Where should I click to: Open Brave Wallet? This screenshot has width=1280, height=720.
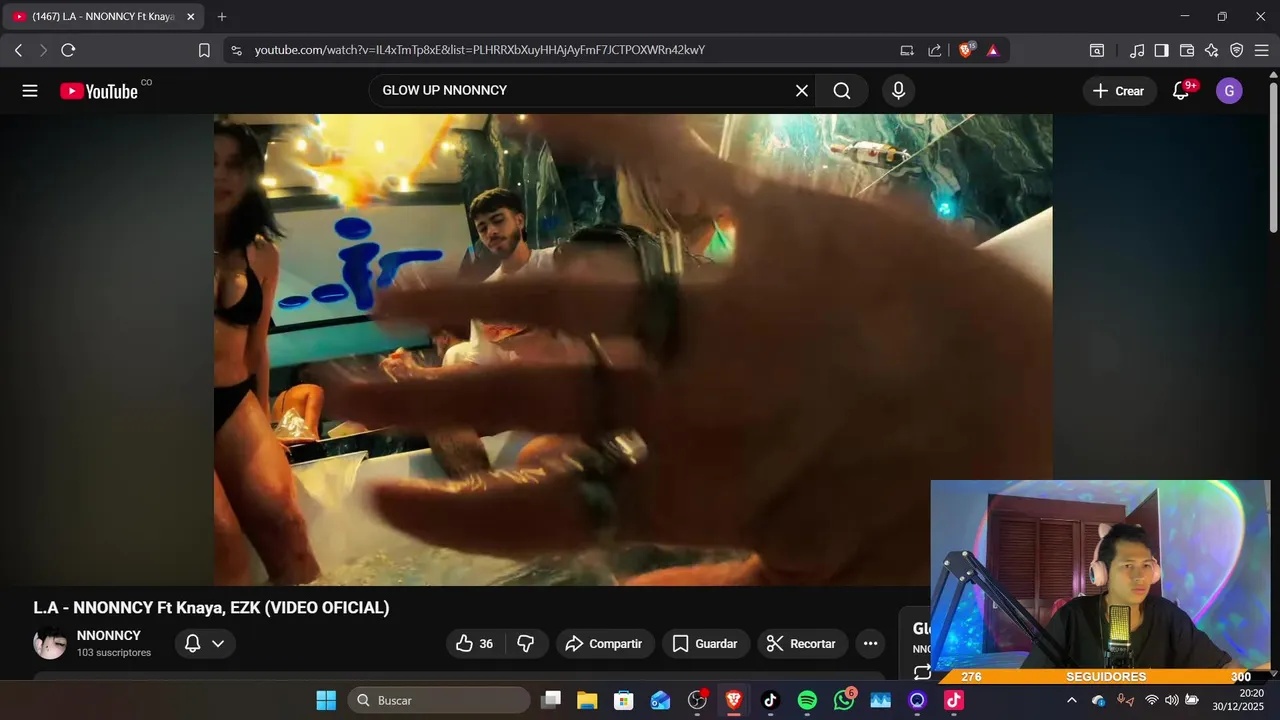pos(1187,50)
